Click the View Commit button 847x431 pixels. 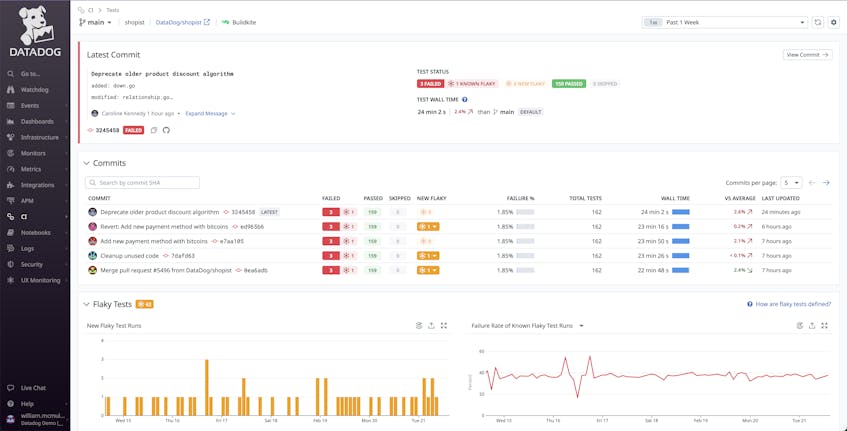click(x=808, y=55)
